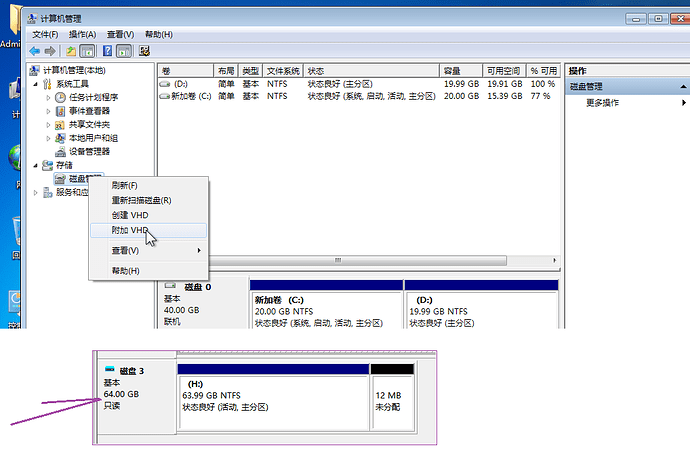690x454 pixels.
Task: Choose Attach VHD (附加 VHD) from context menu
Action: (130, 230)
